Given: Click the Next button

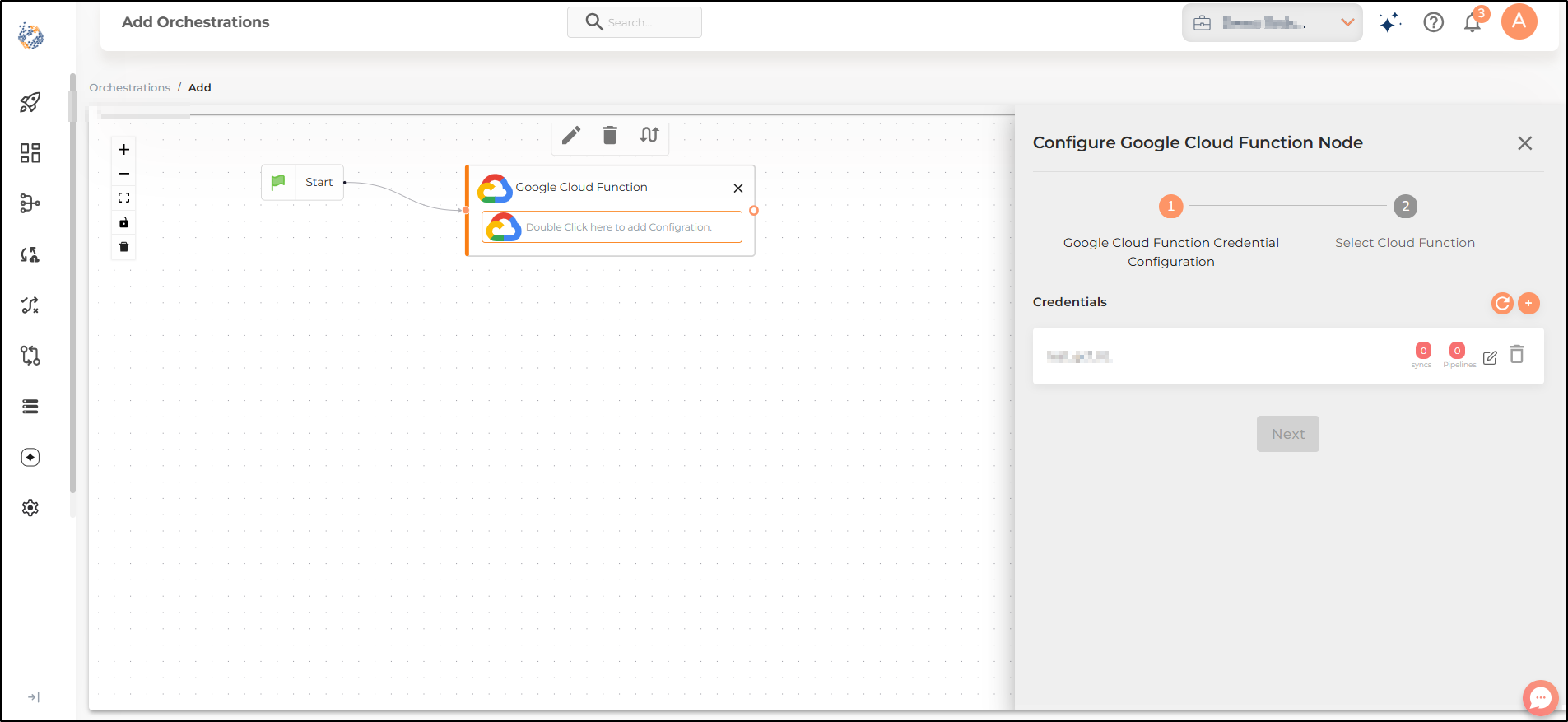Looking at the screenshot, I should coord(1288,434).
